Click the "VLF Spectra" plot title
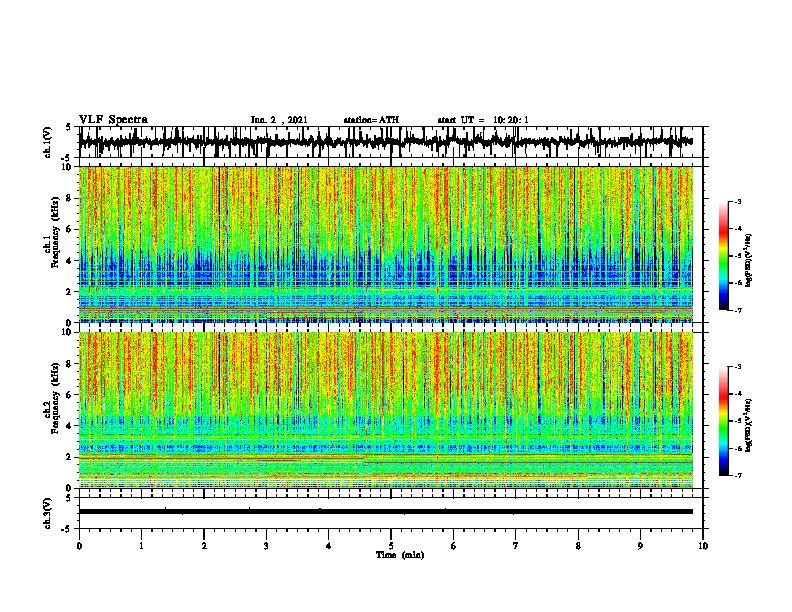 (113, 119)
